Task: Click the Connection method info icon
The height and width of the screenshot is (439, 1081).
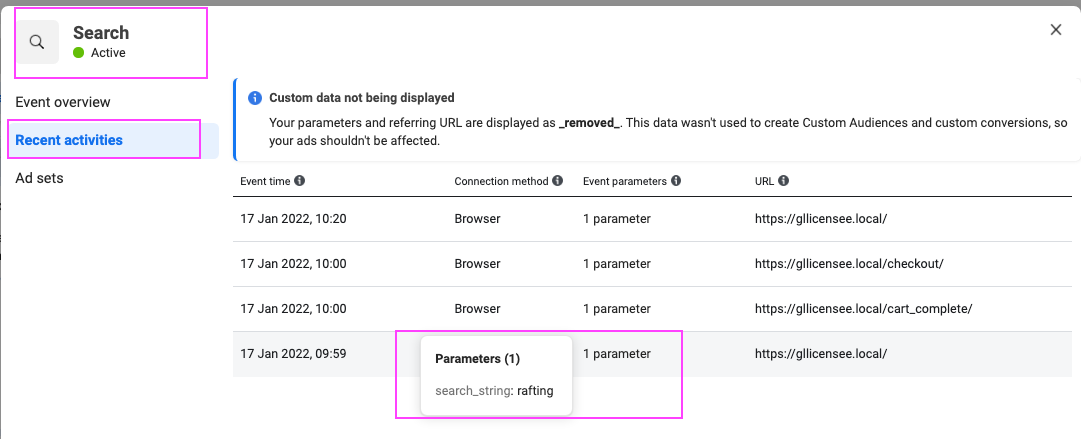Action: (557, 181)
